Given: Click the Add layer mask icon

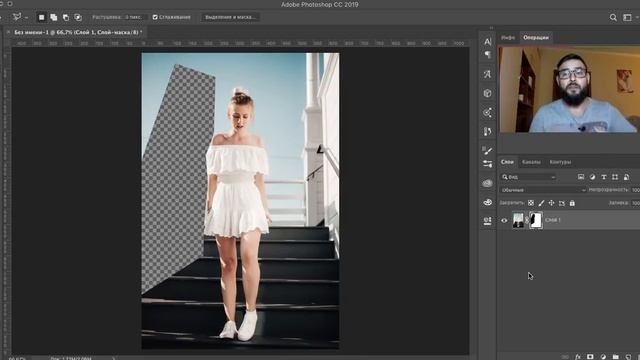Looking at the screenshot, I should coord(590,357).
